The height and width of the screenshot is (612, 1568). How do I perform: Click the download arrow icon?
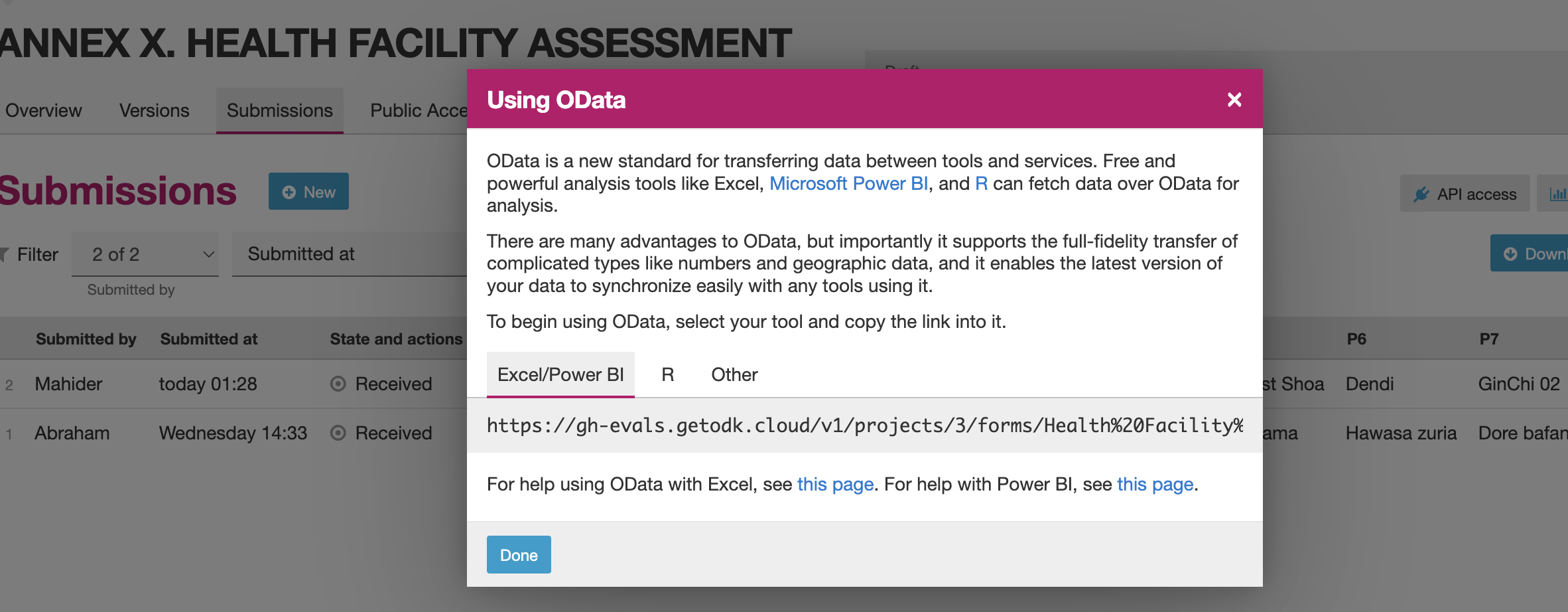(x=1510, y=254)
